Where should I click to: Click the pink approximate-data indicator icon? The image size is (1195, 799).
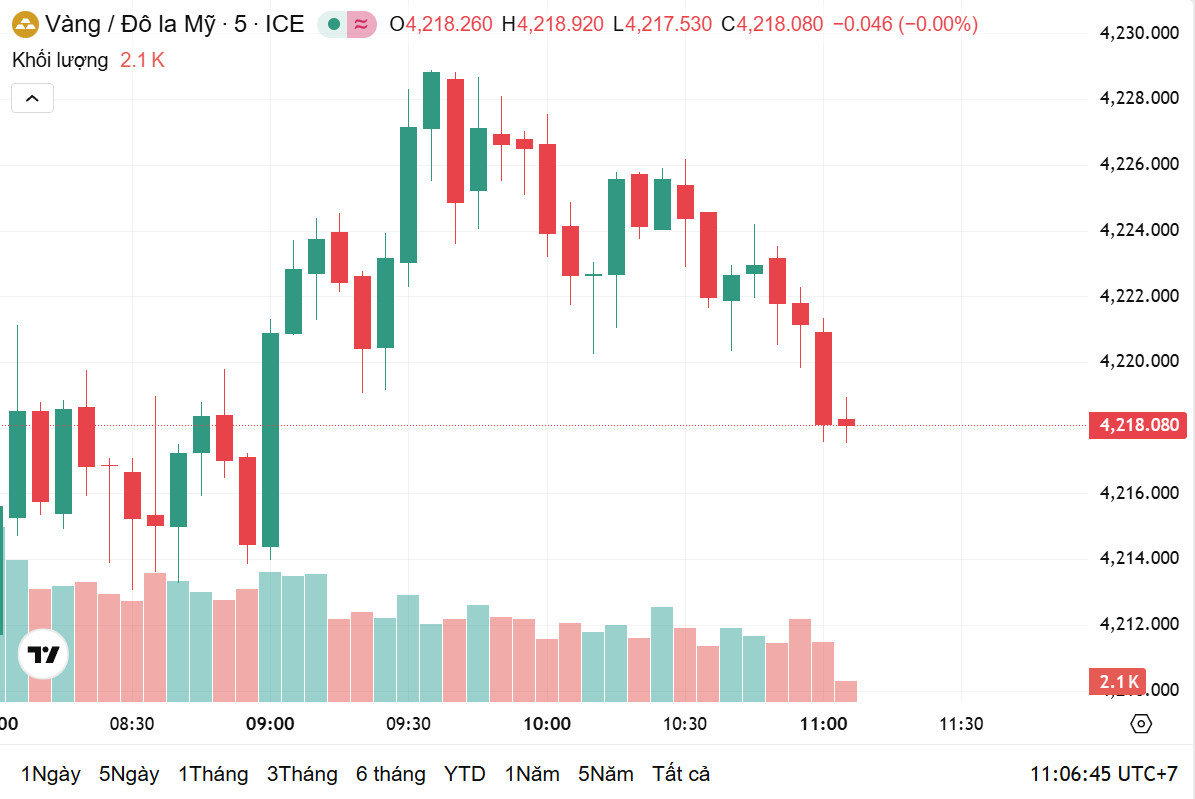tap(361, 24)
